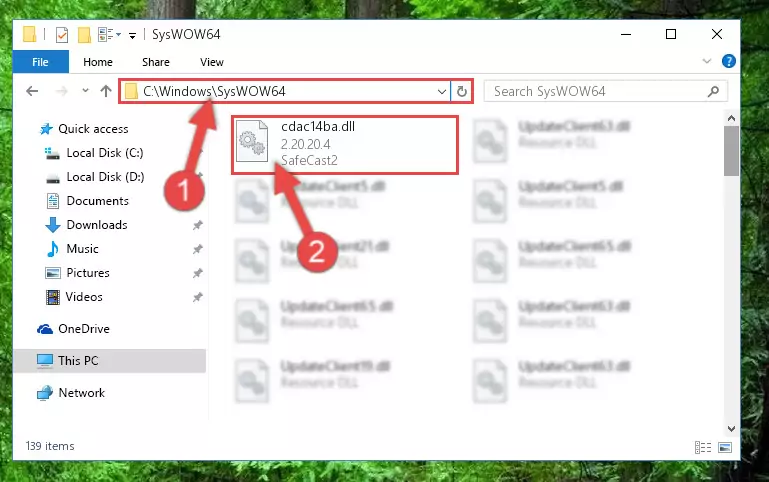Click the Network icon in sidebar

[45, 393]
